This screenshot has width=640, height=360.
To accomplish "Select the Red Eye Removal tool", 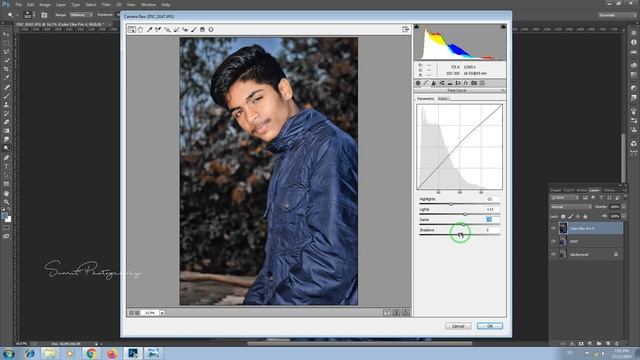I will click(185, 29).
